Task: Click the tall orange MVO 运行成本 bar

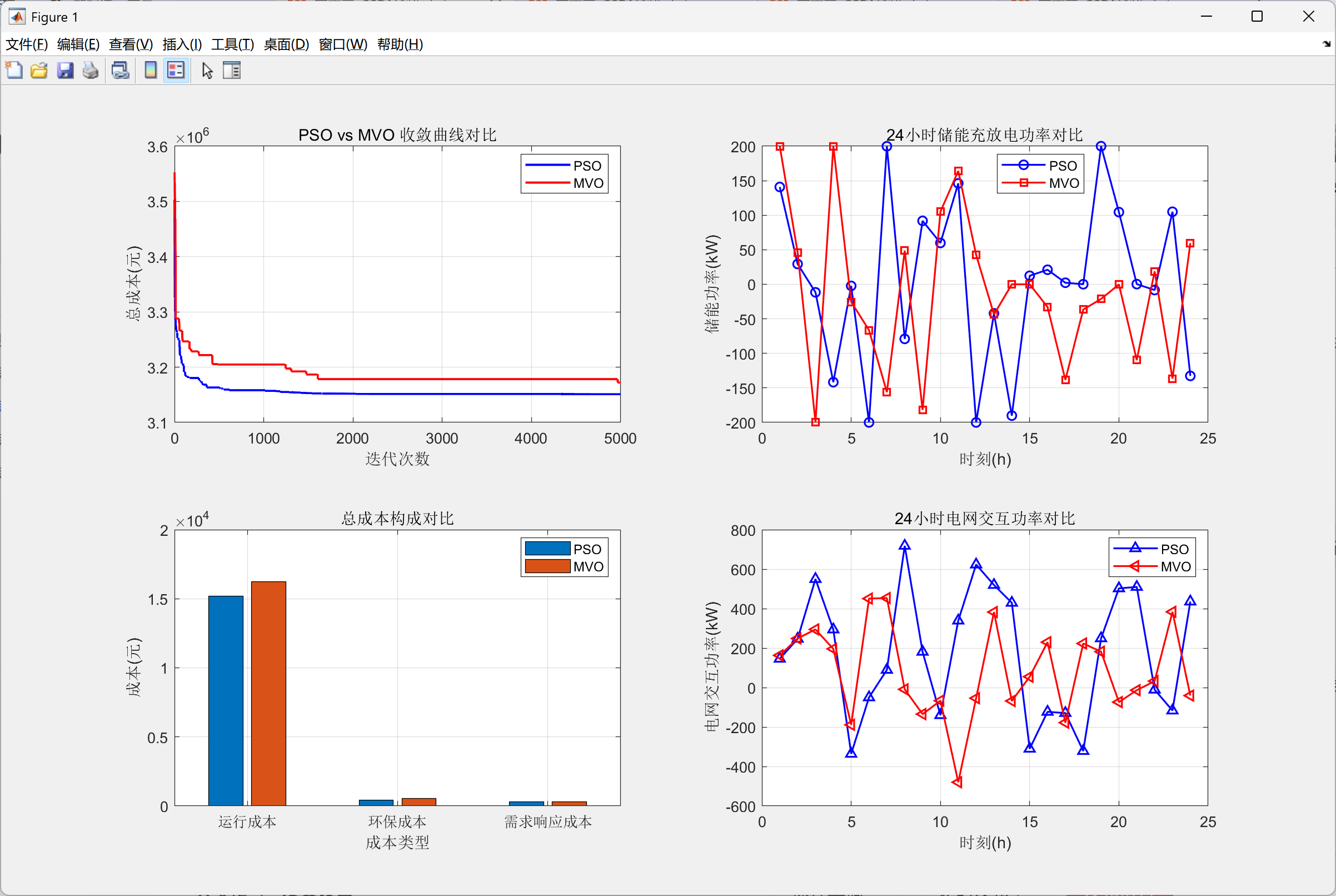Action: [x=268, y=693]
